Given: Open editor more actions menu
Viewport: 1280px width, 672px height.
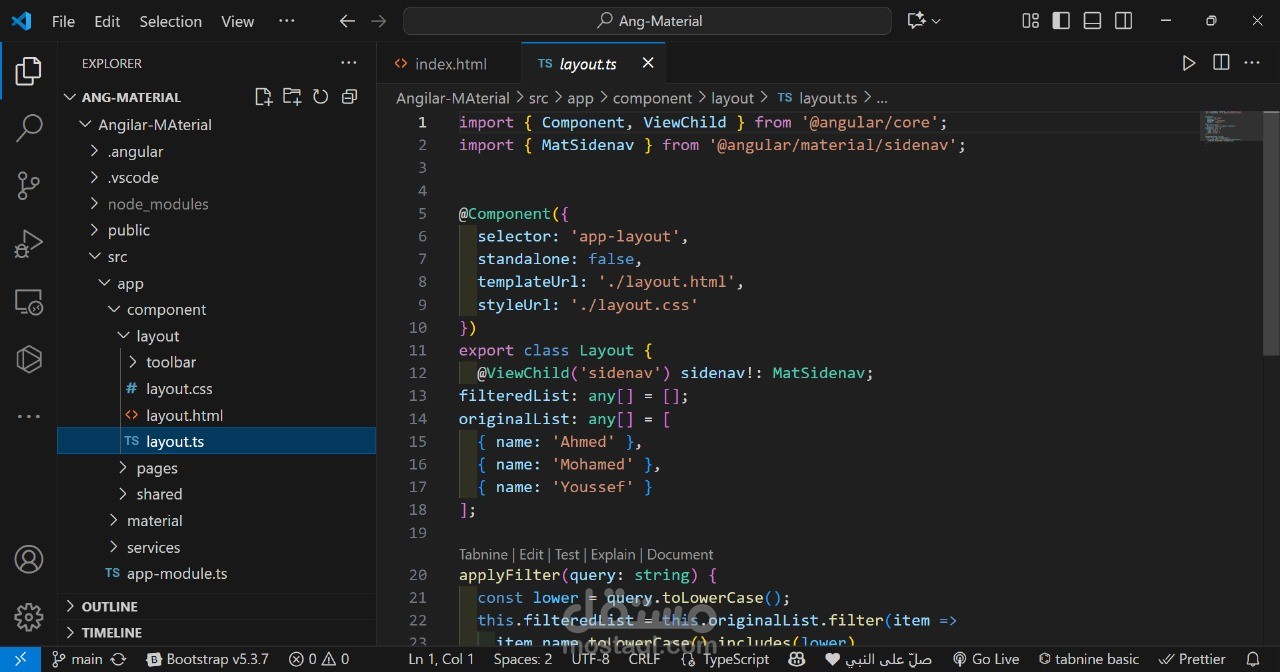Looking at the screenshot, I should pos(1252,63).
